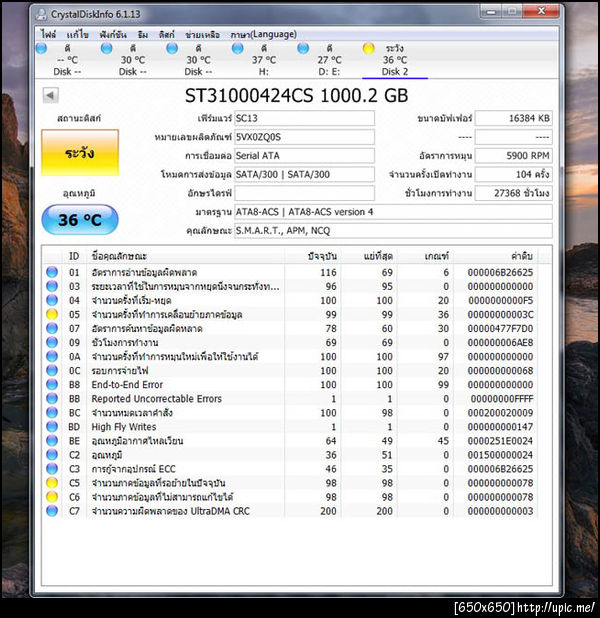Open the ธีม (Theme) menu
This screenshot has height=618, width=600.
coord(143,35)
